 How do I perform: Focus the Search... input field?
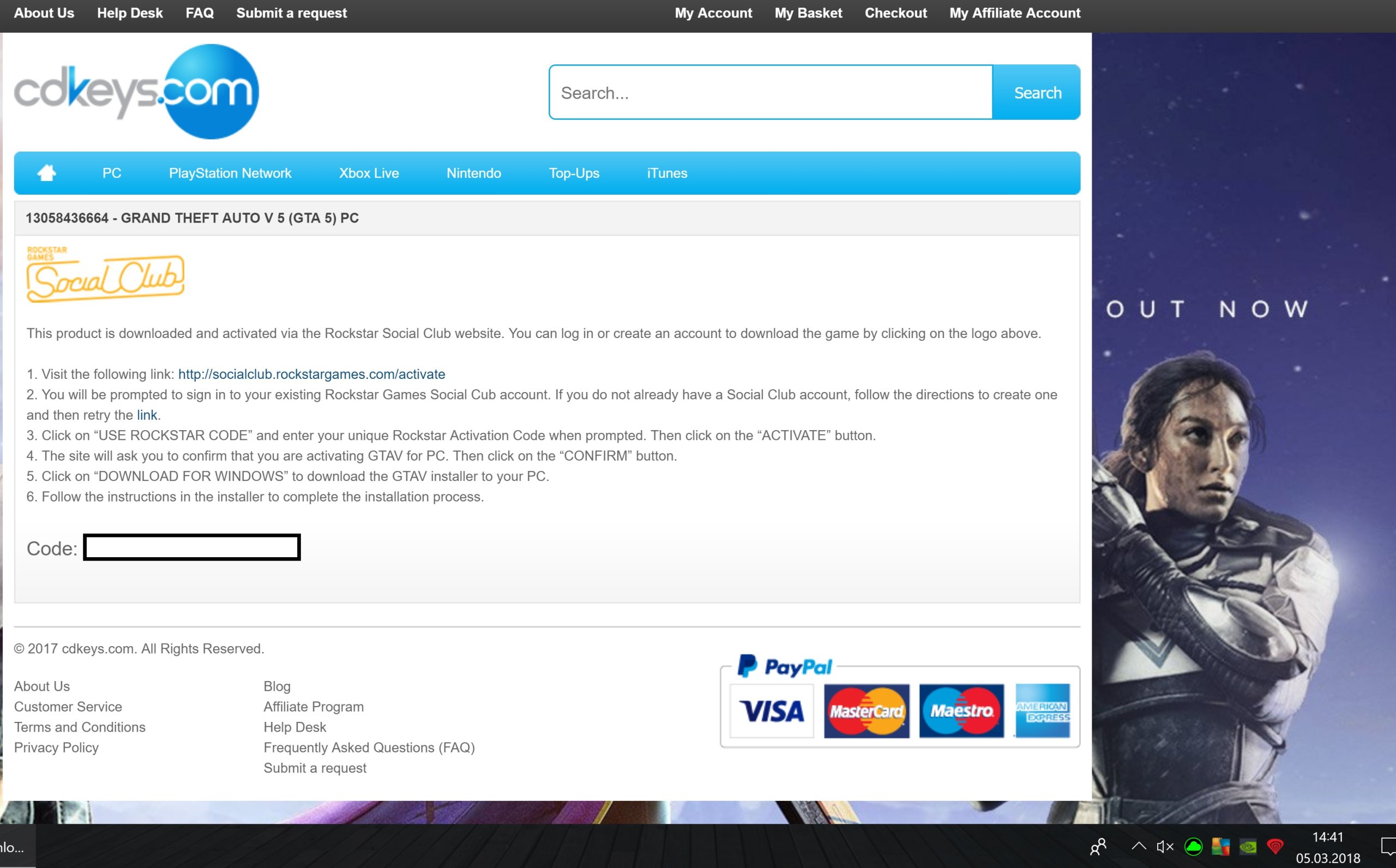(x=771, y=93)
